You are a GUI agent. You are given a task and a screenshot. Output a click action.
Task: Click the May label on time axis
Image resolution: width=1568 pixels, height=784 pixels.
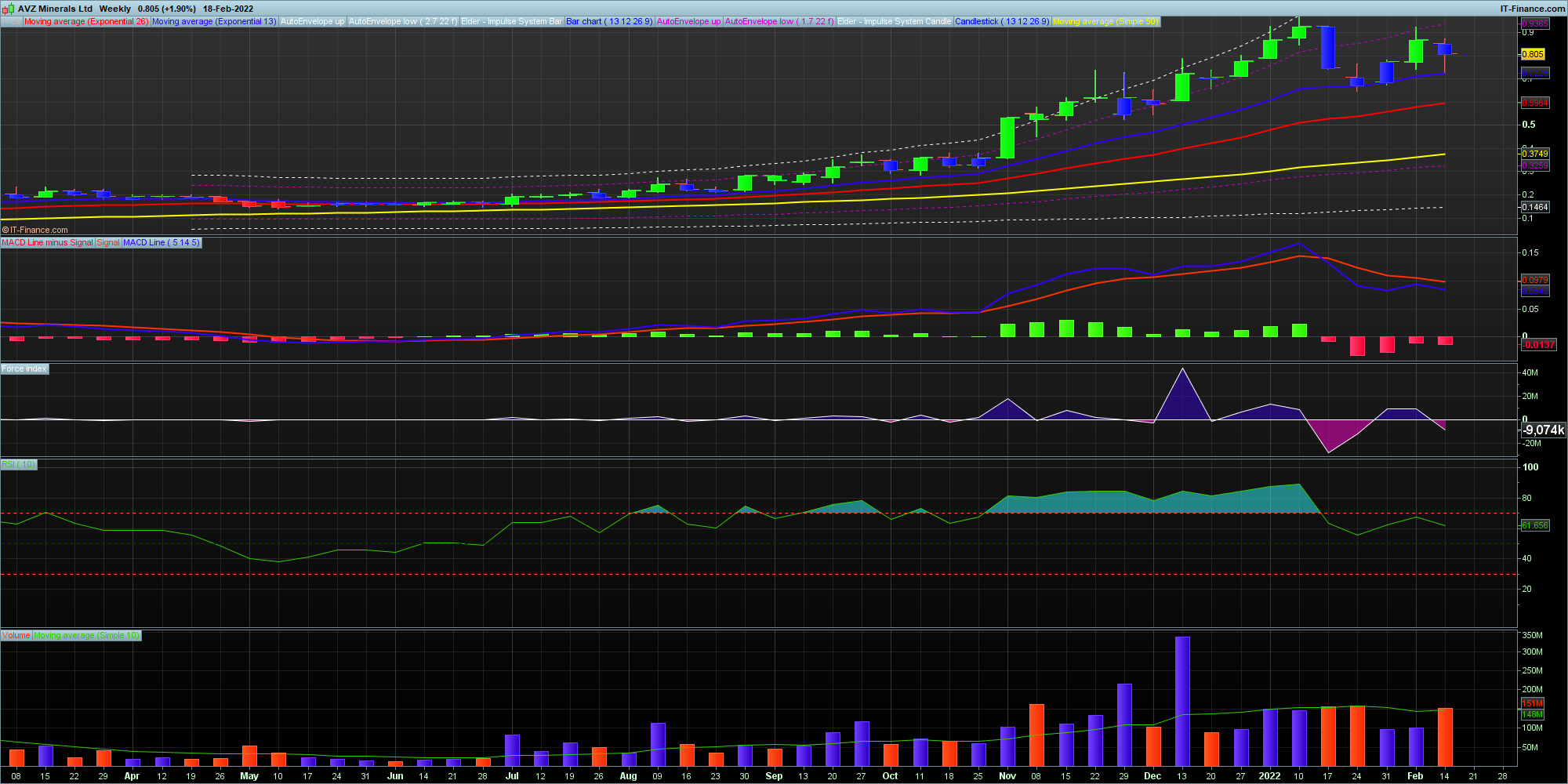(249, 776)
